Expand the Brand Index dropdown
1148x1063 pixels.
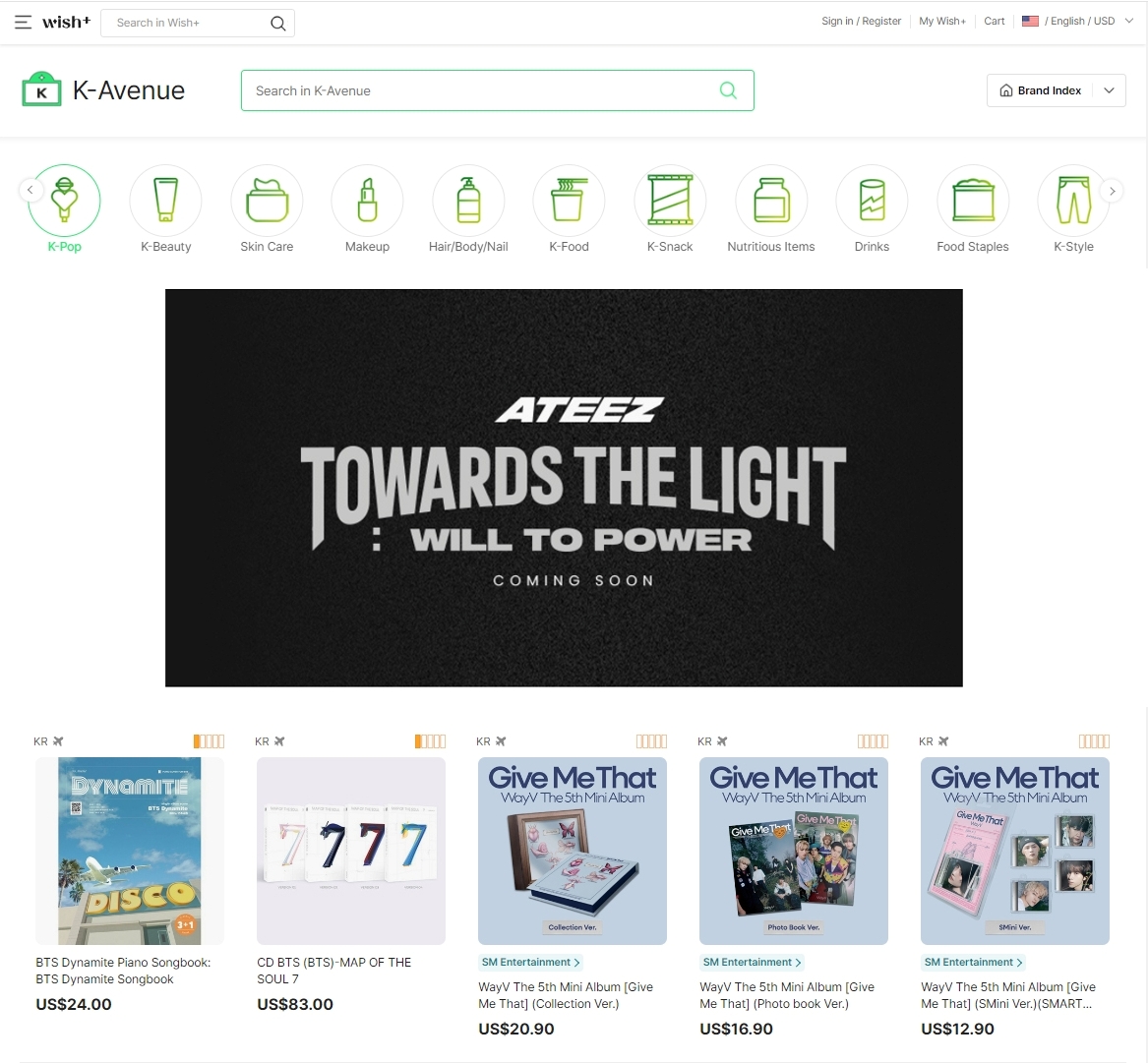point(1056,90)
